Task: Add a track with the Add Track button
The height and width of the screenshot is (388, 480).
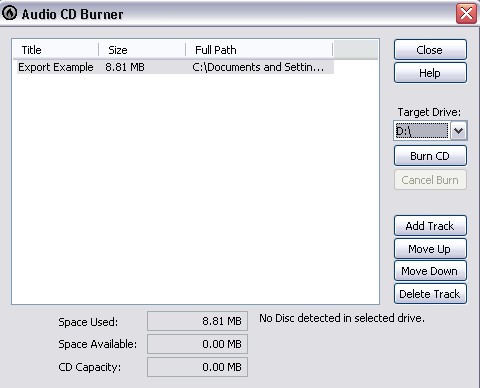Action: tap(430, 226)
